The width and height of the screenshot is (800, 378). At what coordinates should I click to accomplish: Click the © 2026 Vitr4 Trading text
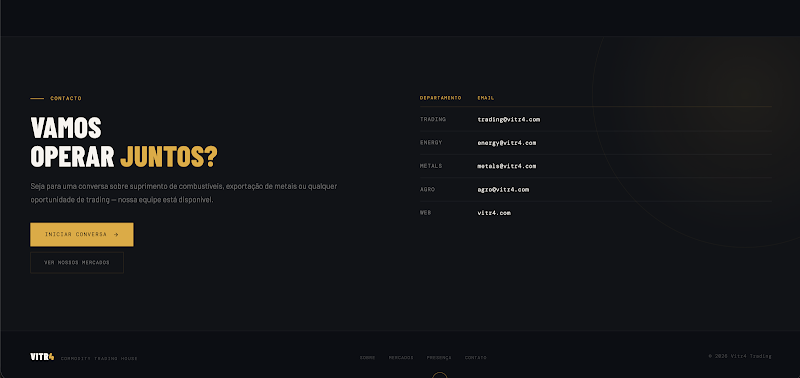pos(740,356)
